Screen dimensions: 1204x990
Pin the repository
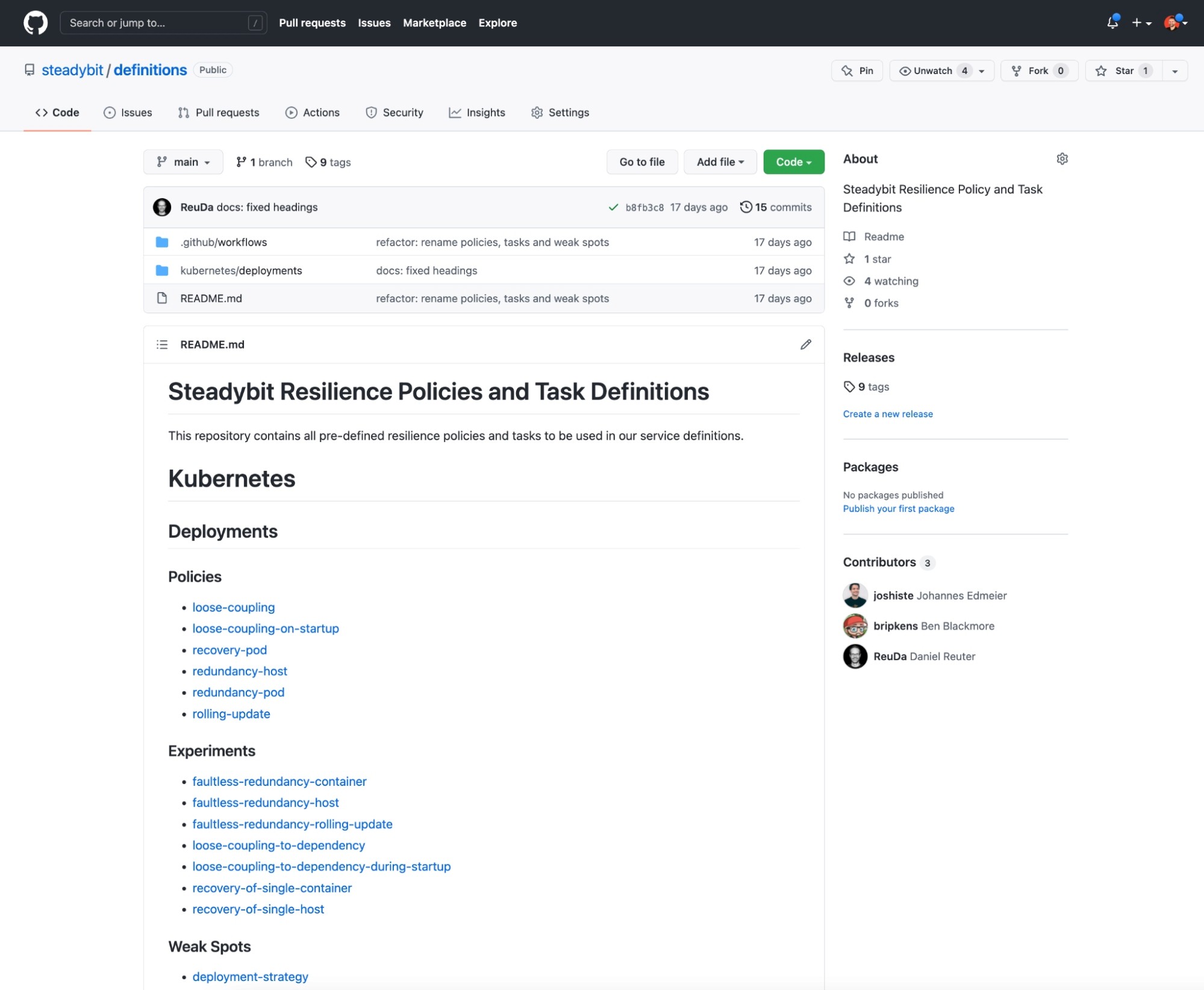click(857, 70)
